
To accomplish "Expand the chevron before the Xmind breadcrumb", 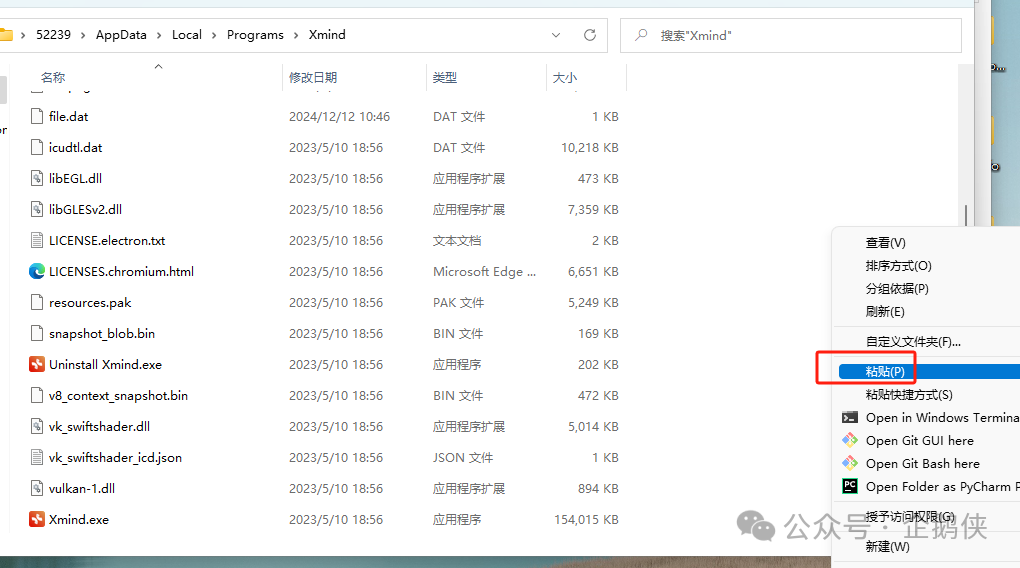I will click(296, 35).
